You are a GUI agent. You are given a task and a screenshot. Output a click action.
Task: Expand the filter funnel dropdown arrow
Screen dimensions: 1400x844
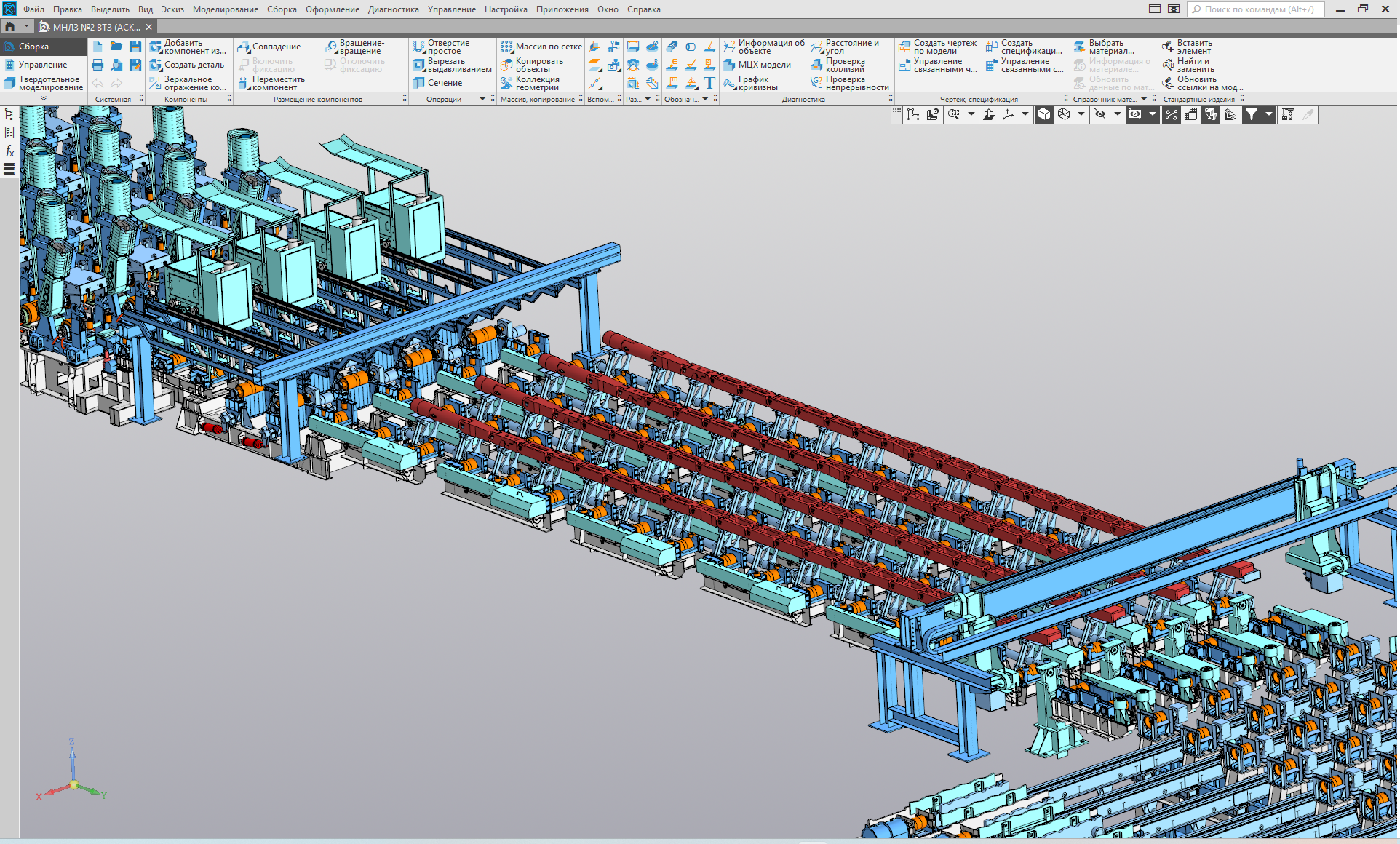tap(1269, 114)
